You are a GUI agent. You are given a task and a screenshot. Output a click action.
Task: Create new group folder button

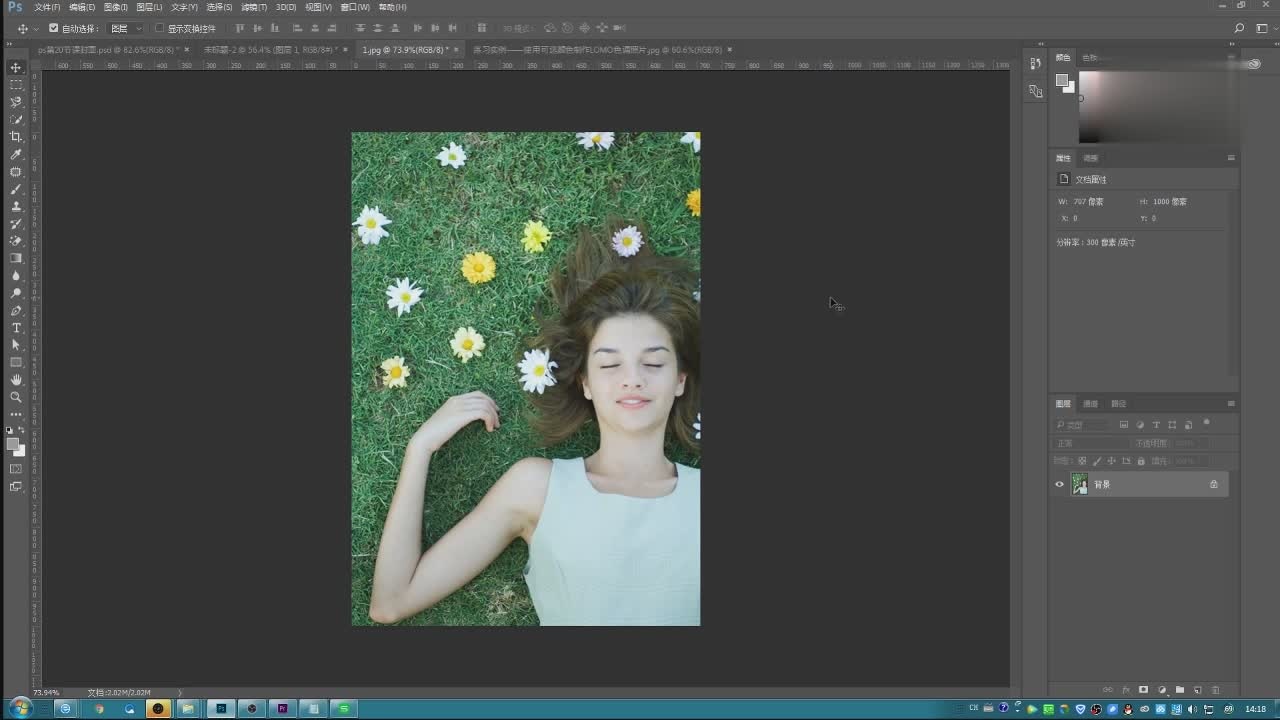(x=1180, y=690)
